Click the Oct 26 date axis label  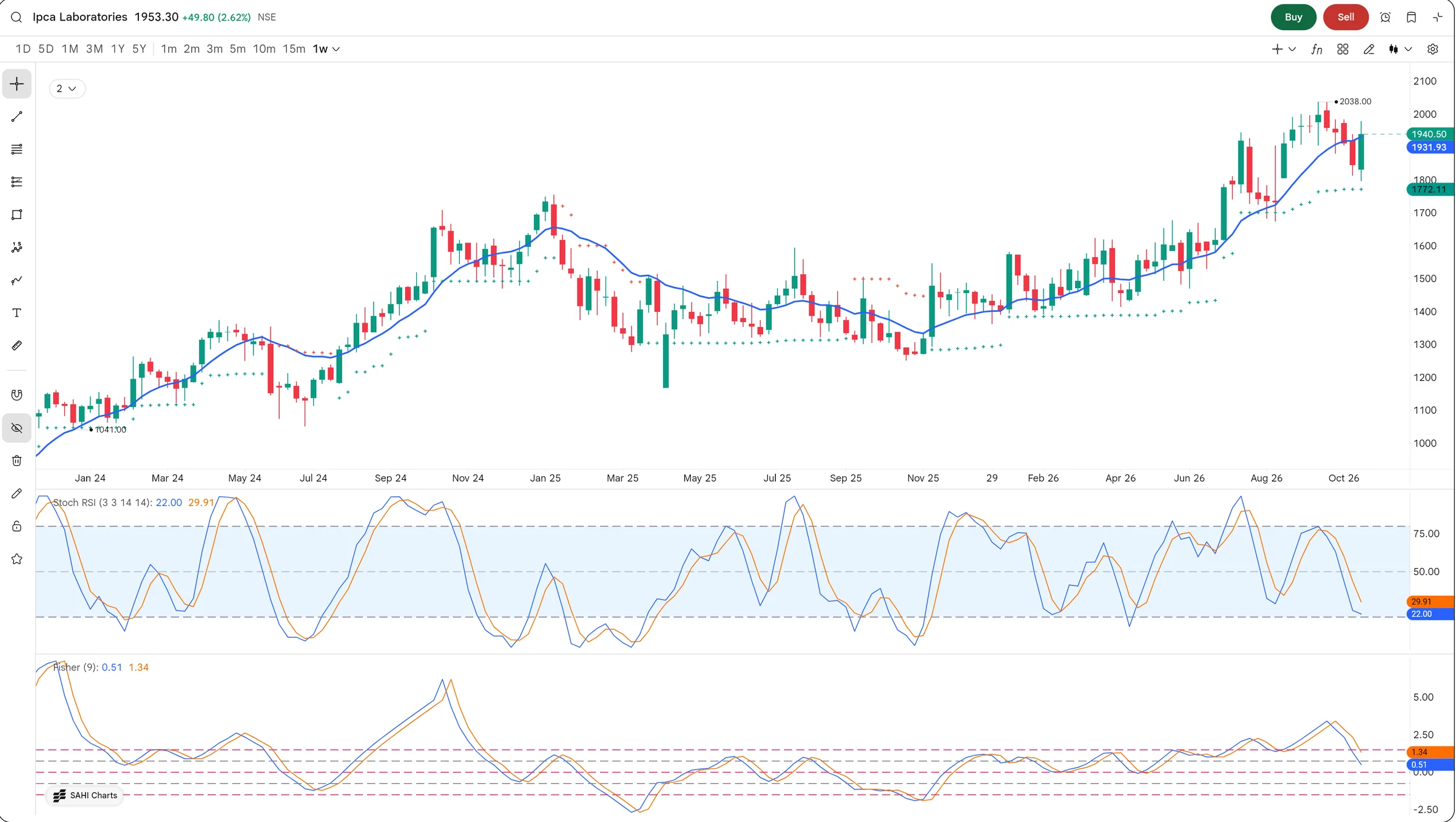tap(1344, 479)
